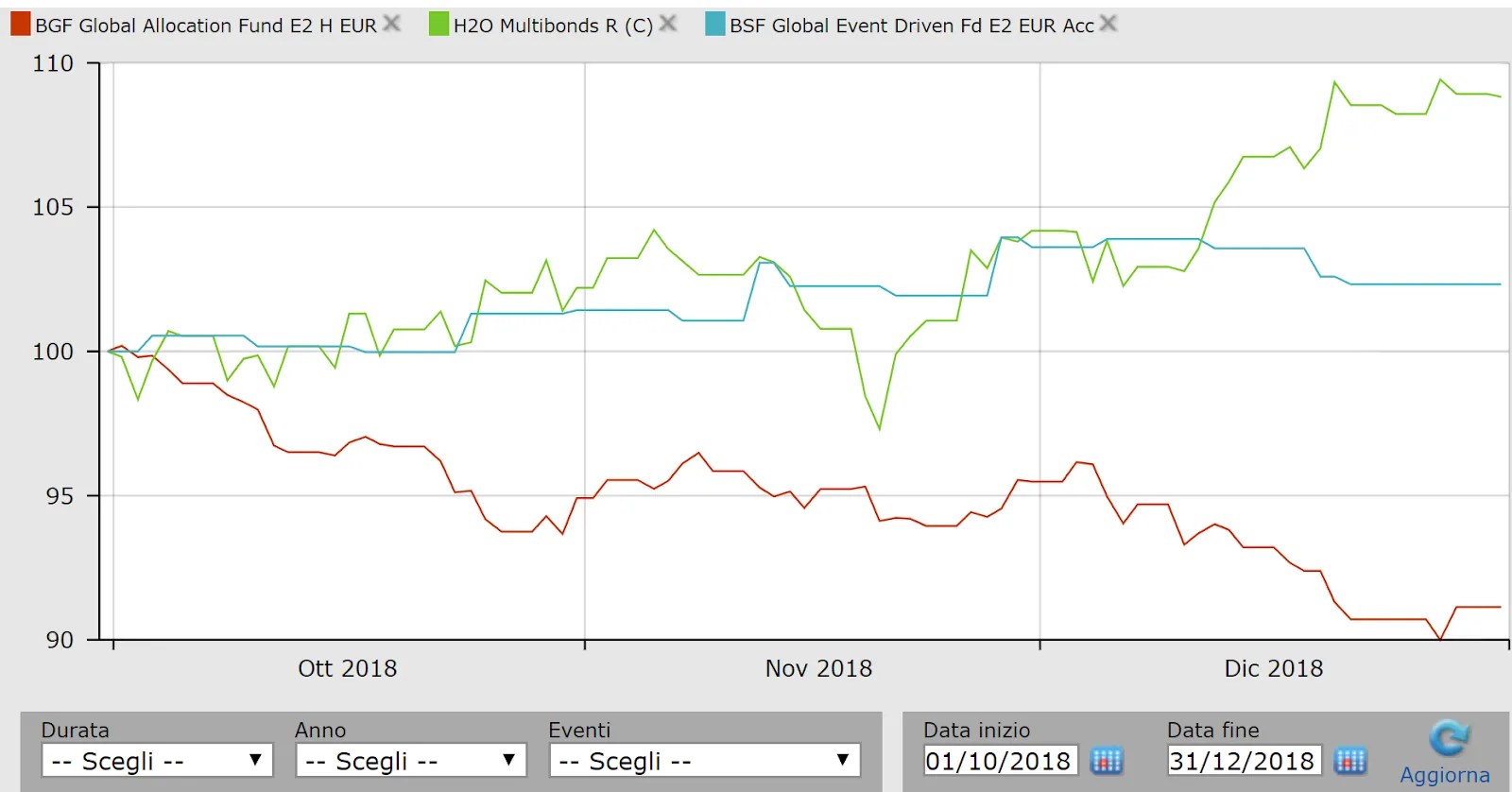Click the Data fine date field
This screenshot has width=1512, height=792.
pos(1244,761)
